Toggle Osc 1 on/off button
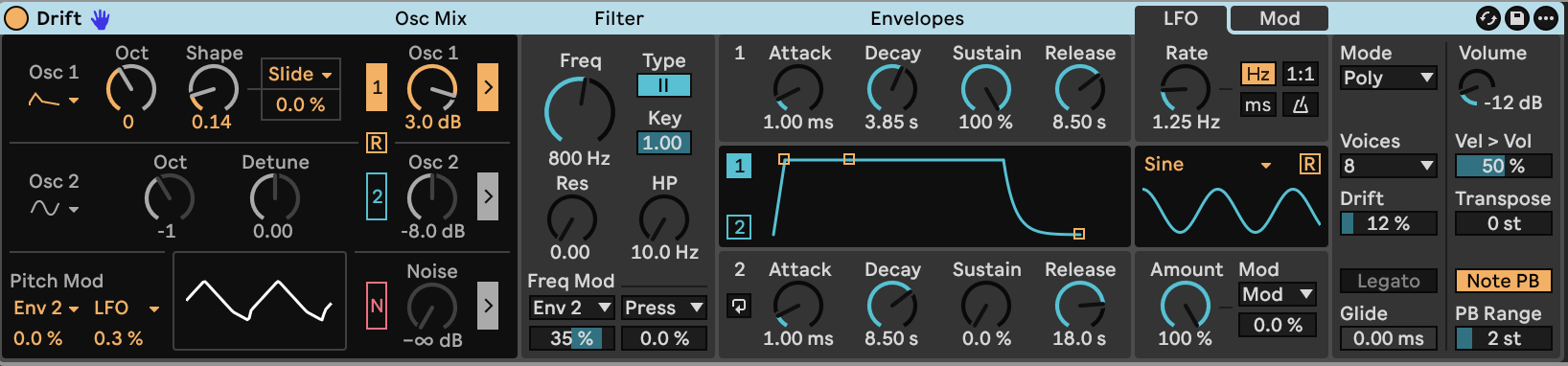The height and width of the screenshot is (366, 1568). [377, 88]
